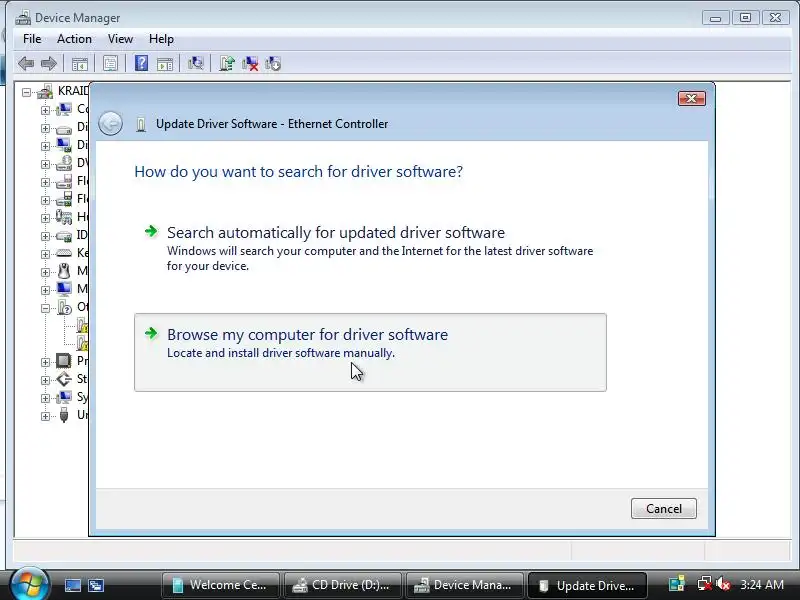Click the muted volume tray icon
The width and height of the screenshot is (800, 600).
[x=722, y=584]
